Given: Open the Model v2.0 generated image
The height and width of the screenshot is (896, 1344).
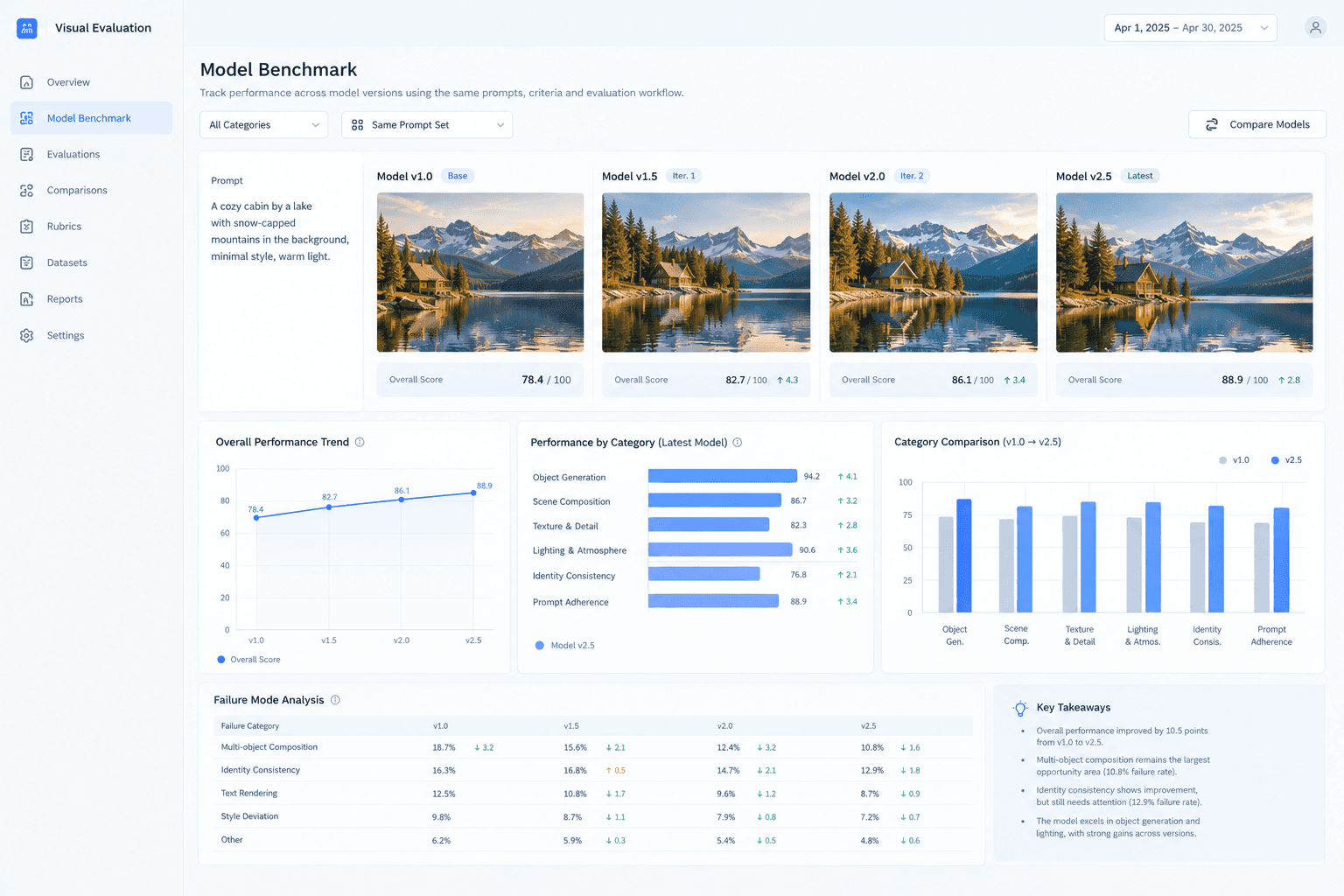Looking at the screenshot, I should (x=934, y=272).
